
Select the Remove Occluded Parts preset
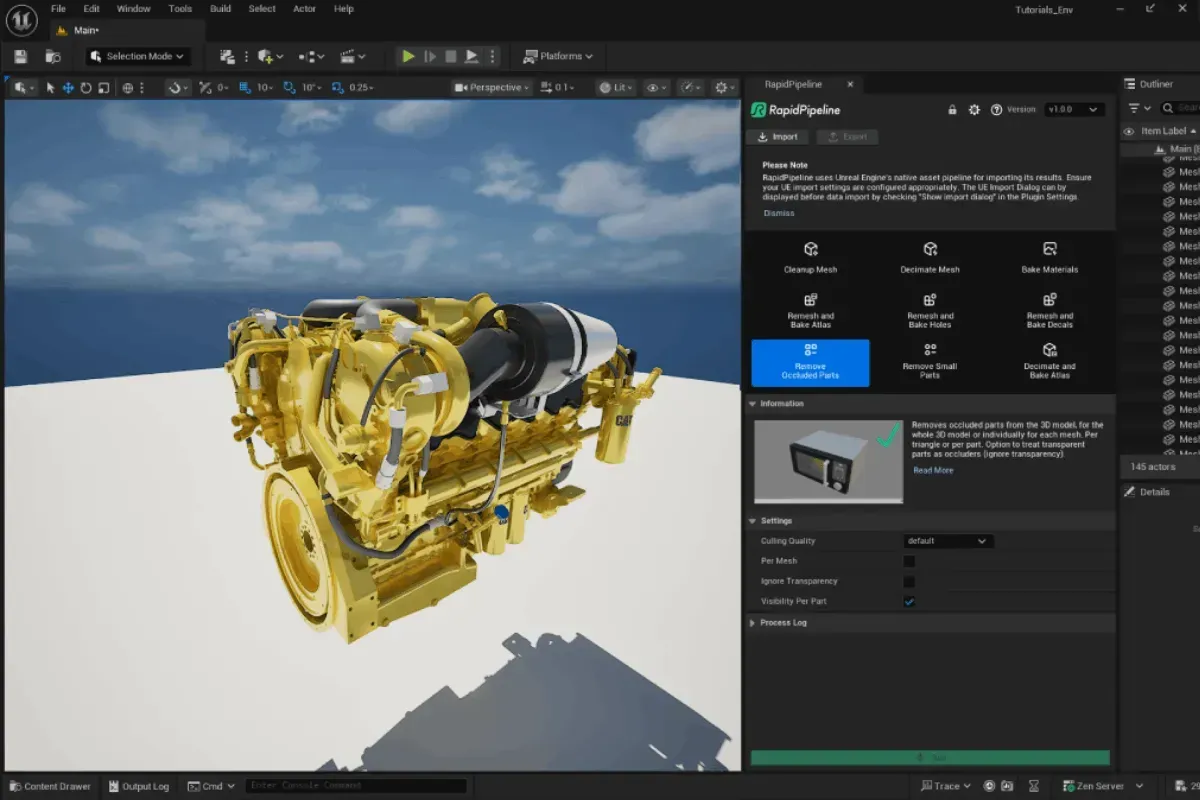[810, 362]
